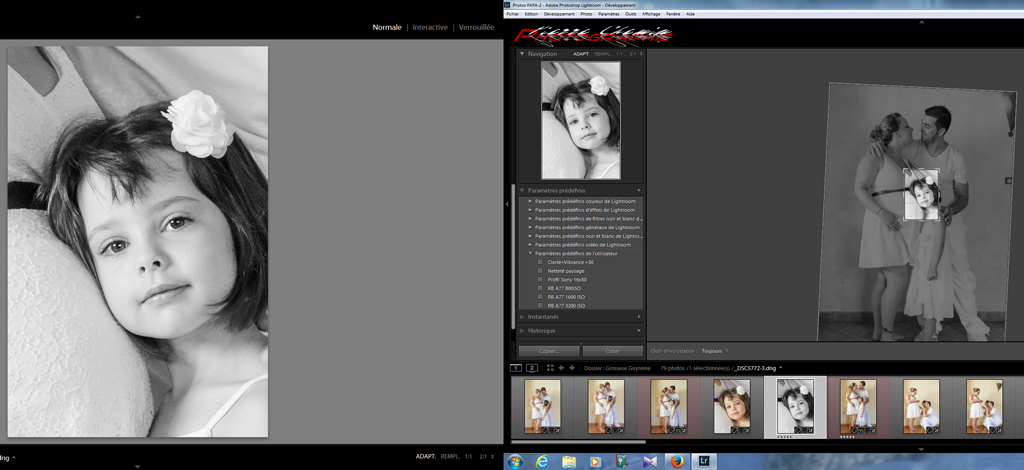Go back with the left arrow
Image resolution: width=1024 pixels, height=470 pixels.
pyautogui.click(x=561, y=368)
